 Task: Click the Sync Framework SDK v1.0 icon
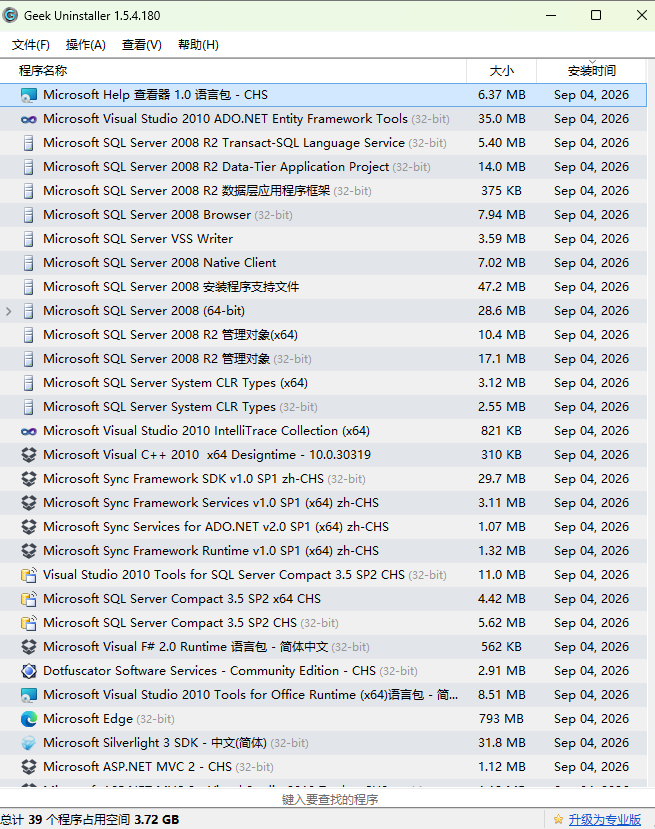29,479
